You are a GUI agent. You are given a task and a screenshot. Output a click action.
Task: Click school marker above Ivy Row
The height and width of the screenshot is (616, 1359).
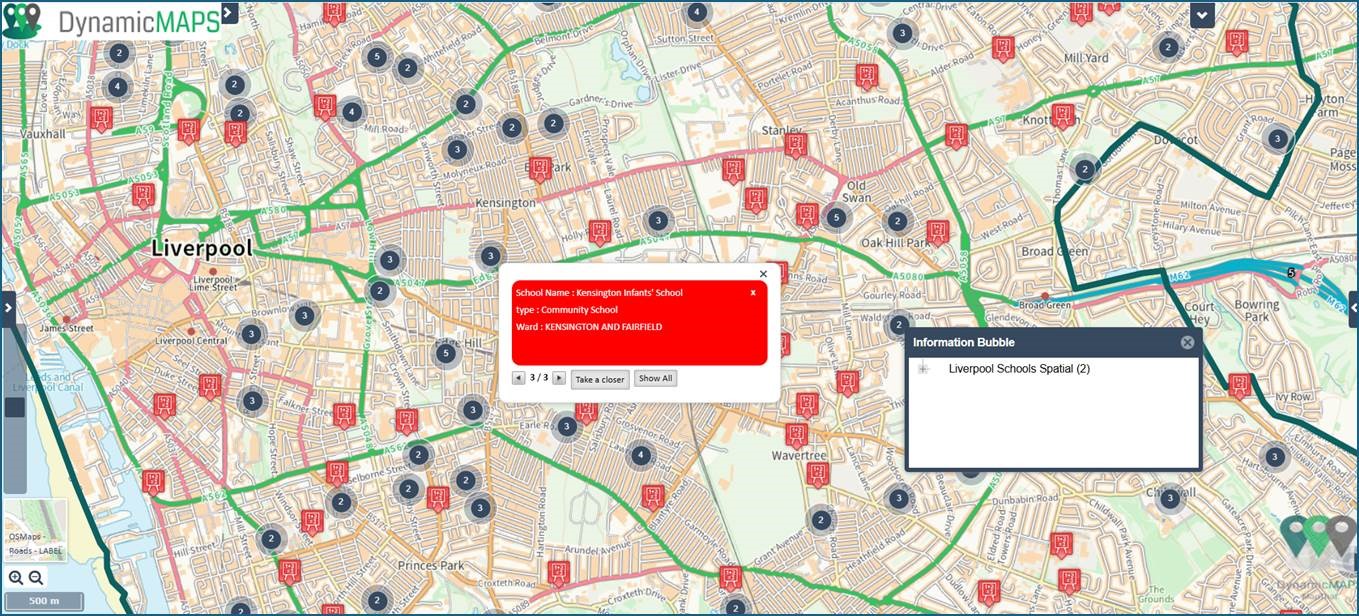(x=1240, y=386)
